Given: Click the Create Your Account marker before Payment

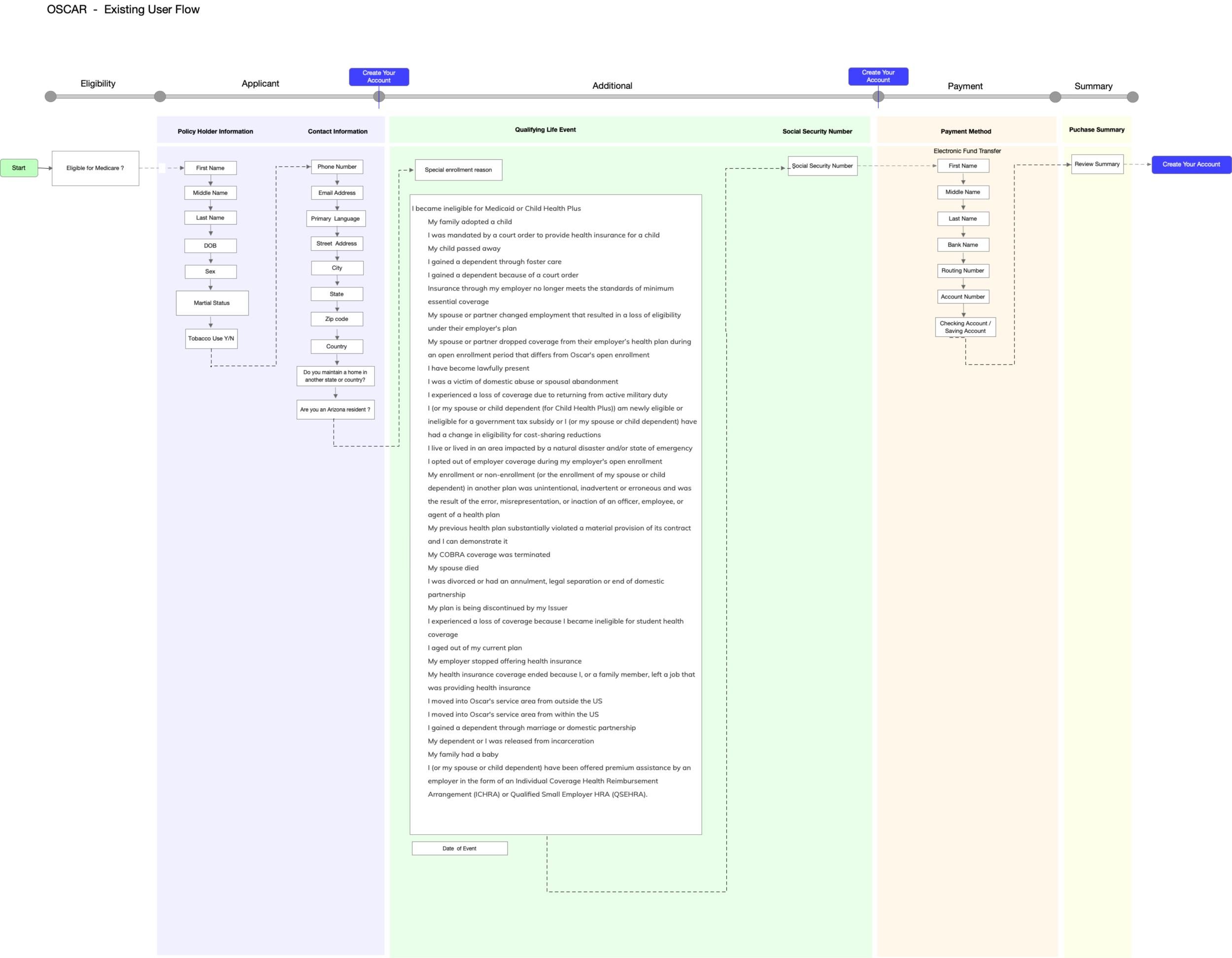Looking at the screenshot, I should click(x=878, y=76).
